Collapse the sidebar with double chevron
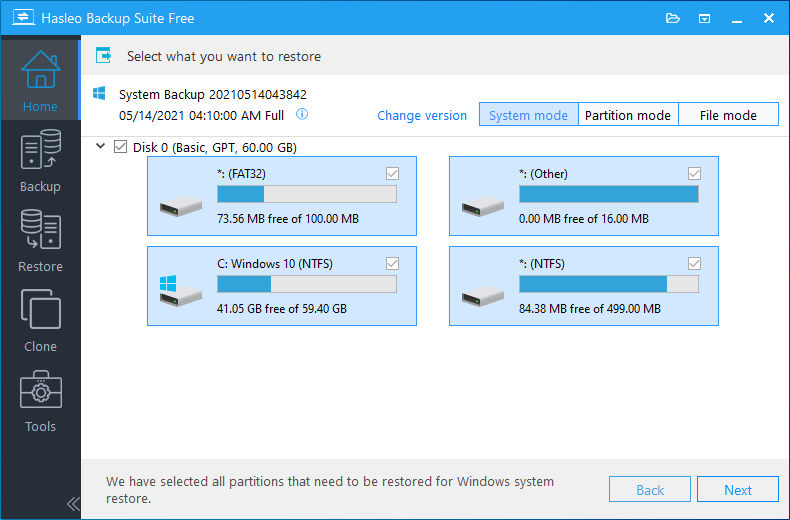This screenshot has height=520, width=790. tap(73, 503)
